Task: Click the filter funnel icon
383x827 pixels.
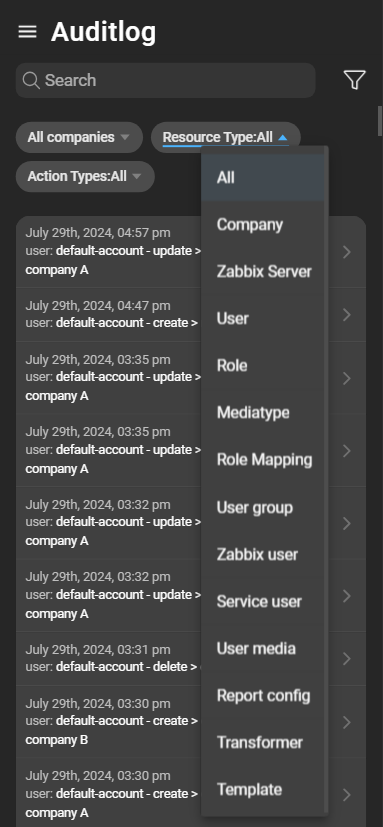Action: (355, 80)
